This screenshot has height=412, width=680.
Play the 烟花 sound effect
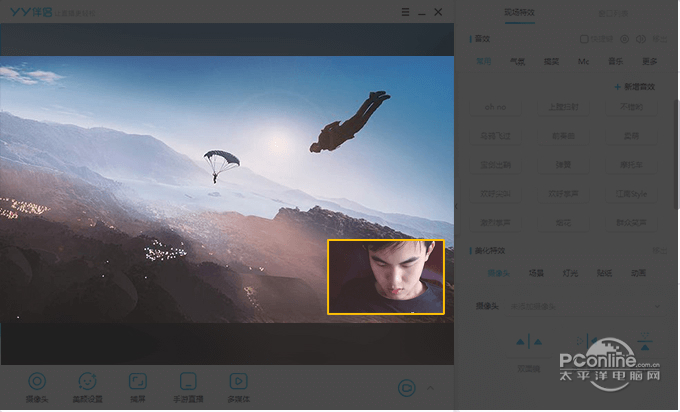(x=563, y=222)
